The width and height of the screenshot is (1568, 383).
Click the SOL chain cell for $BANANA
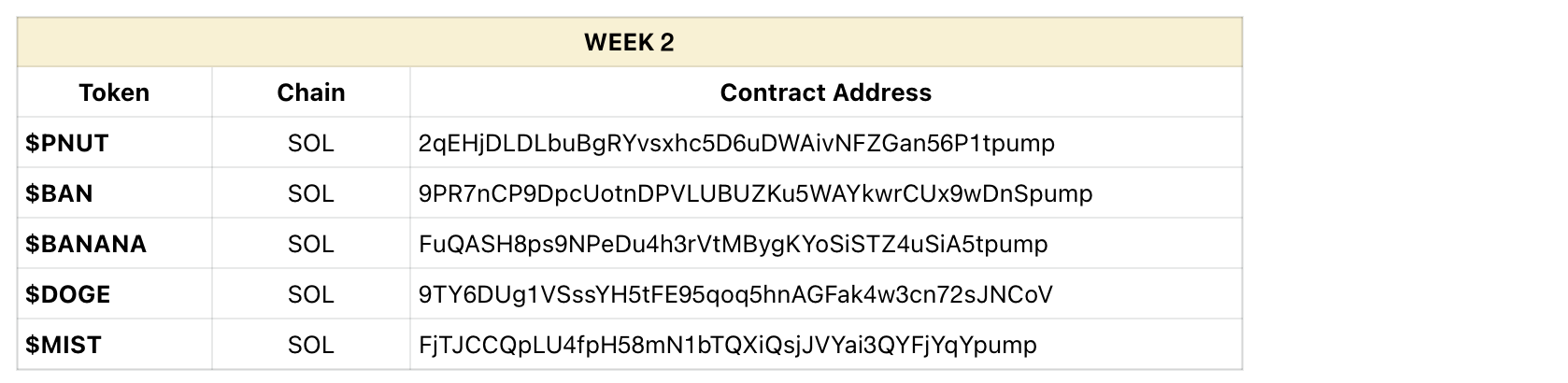click(x=311, y=244)
